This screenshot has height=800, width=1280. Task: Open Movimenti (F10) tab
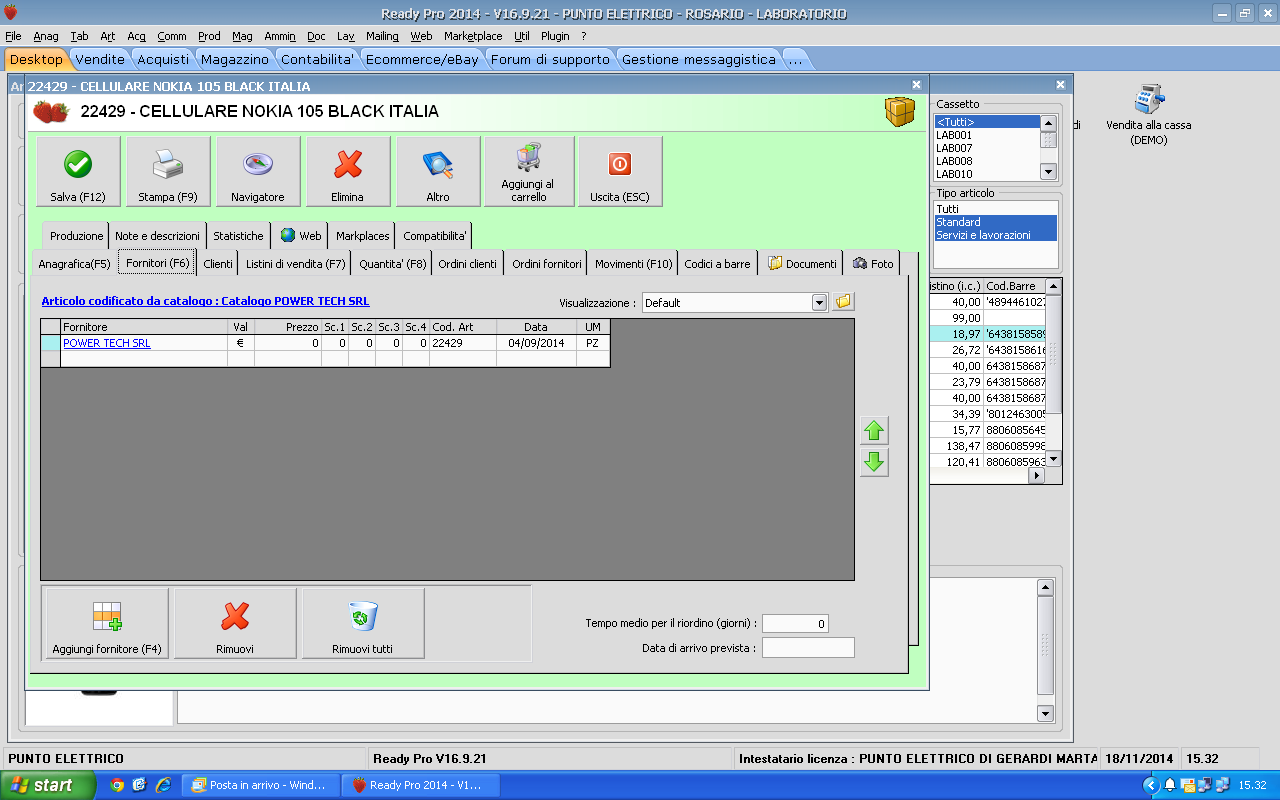tap(634, 264)
